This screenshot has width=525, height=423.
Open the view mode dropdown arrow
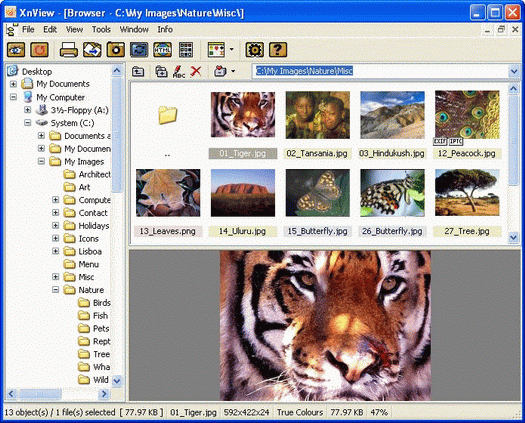(232, 50)
